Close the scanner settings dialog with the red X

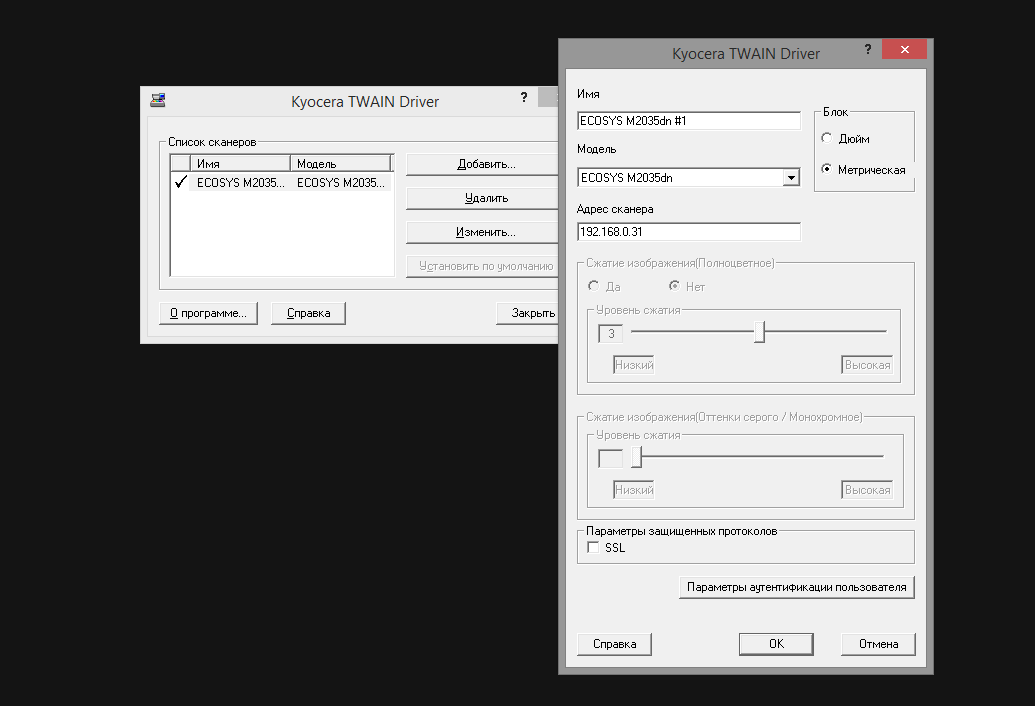[904, 49]
